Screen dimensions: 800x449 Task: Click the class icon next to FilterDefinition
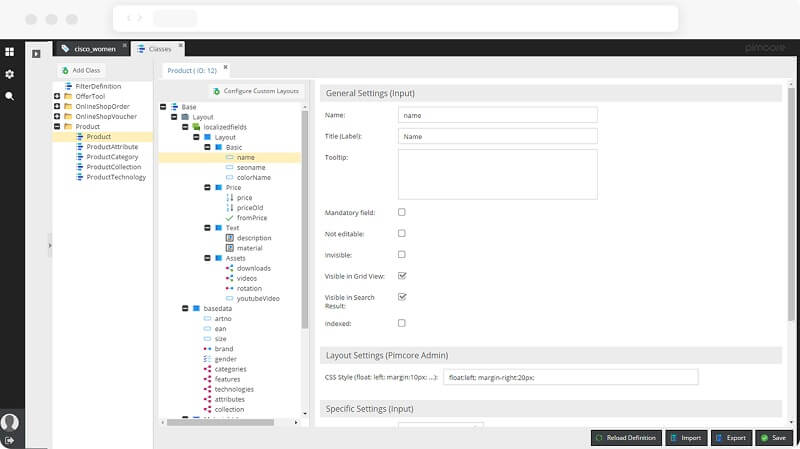68,86
